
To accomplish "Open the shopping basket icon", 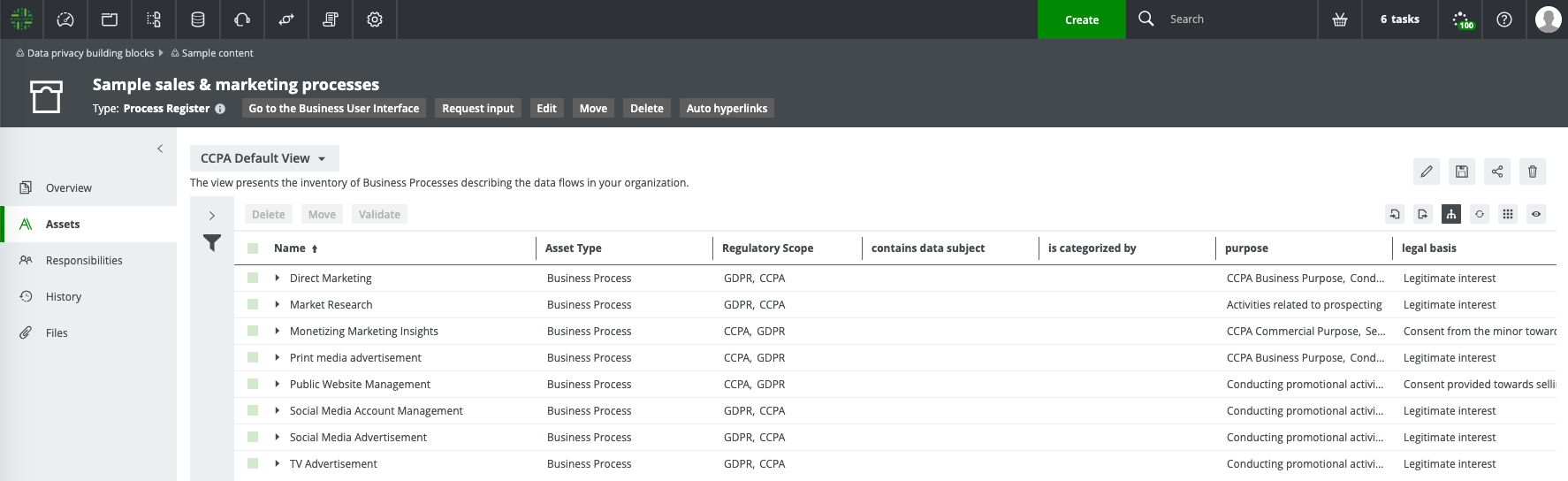I will [1340, 19].
